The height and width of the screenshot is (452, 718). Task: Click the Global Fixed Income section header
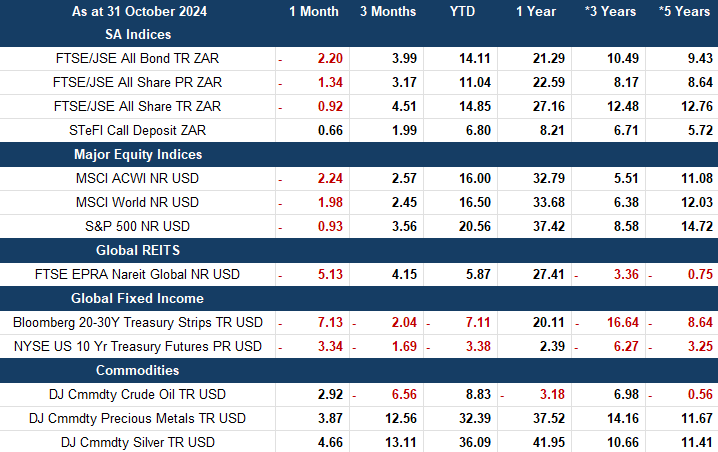[137, 298]
